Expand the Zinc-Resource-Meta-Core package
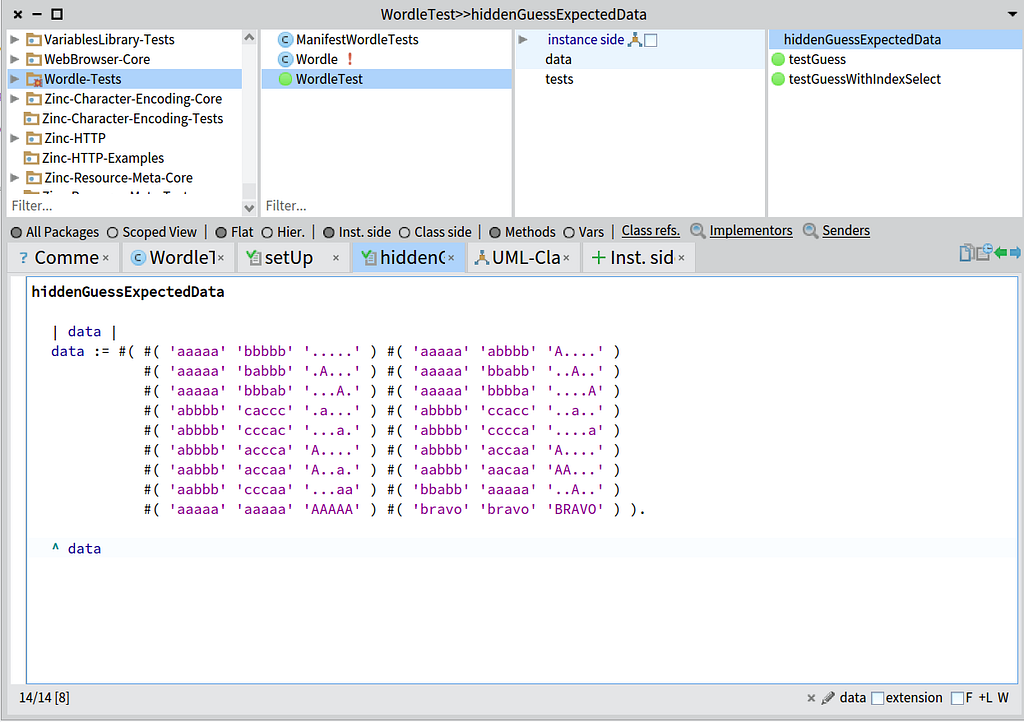Image resolution: width=1024 pixels, height=722 pixels. 14,178
